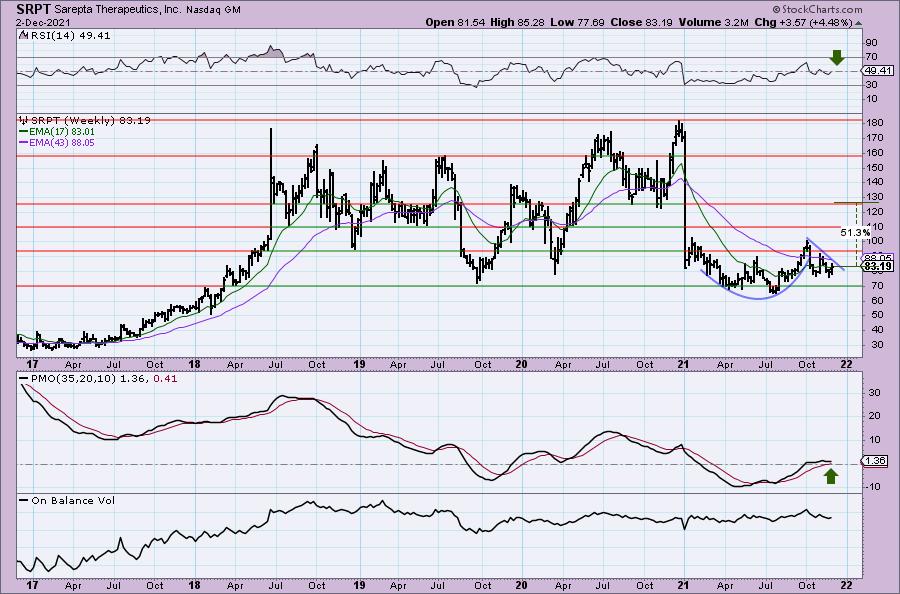Screen dimensions: 900x594
Task: Click the On Balance Vol legend label
Action: coord(73,500)
